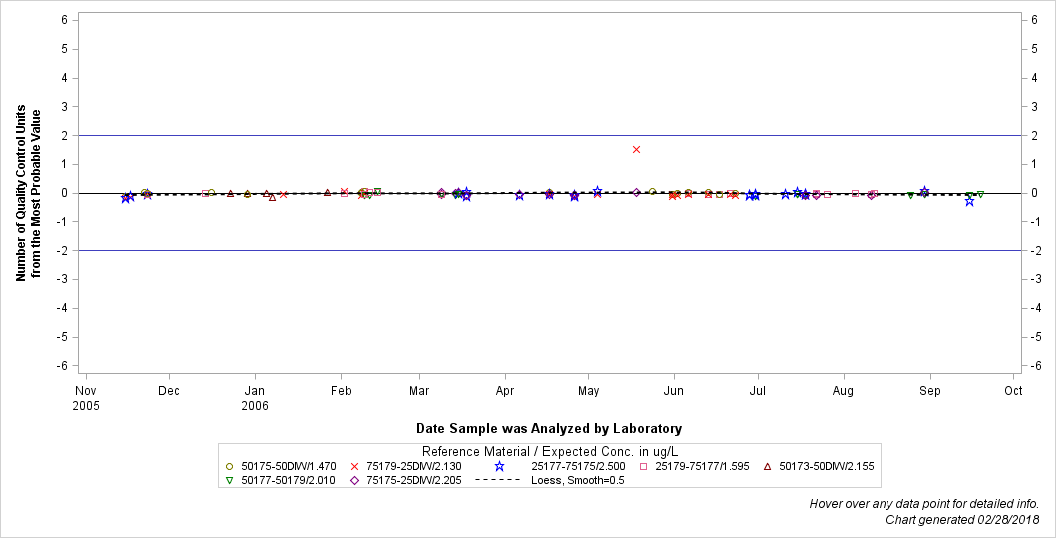Image resolution: width=1056 pixels, height=538 pixels.
Task: Click the green triangle point nearest October
Action: [981, 194]
